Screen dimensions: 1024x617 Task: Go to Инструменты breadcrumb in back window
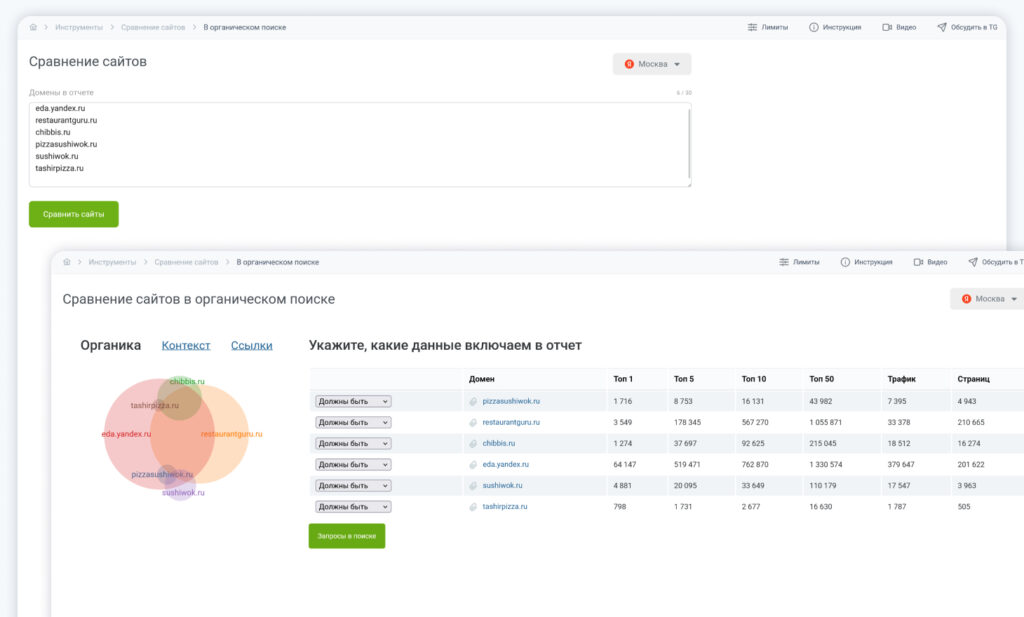[79, 27]
